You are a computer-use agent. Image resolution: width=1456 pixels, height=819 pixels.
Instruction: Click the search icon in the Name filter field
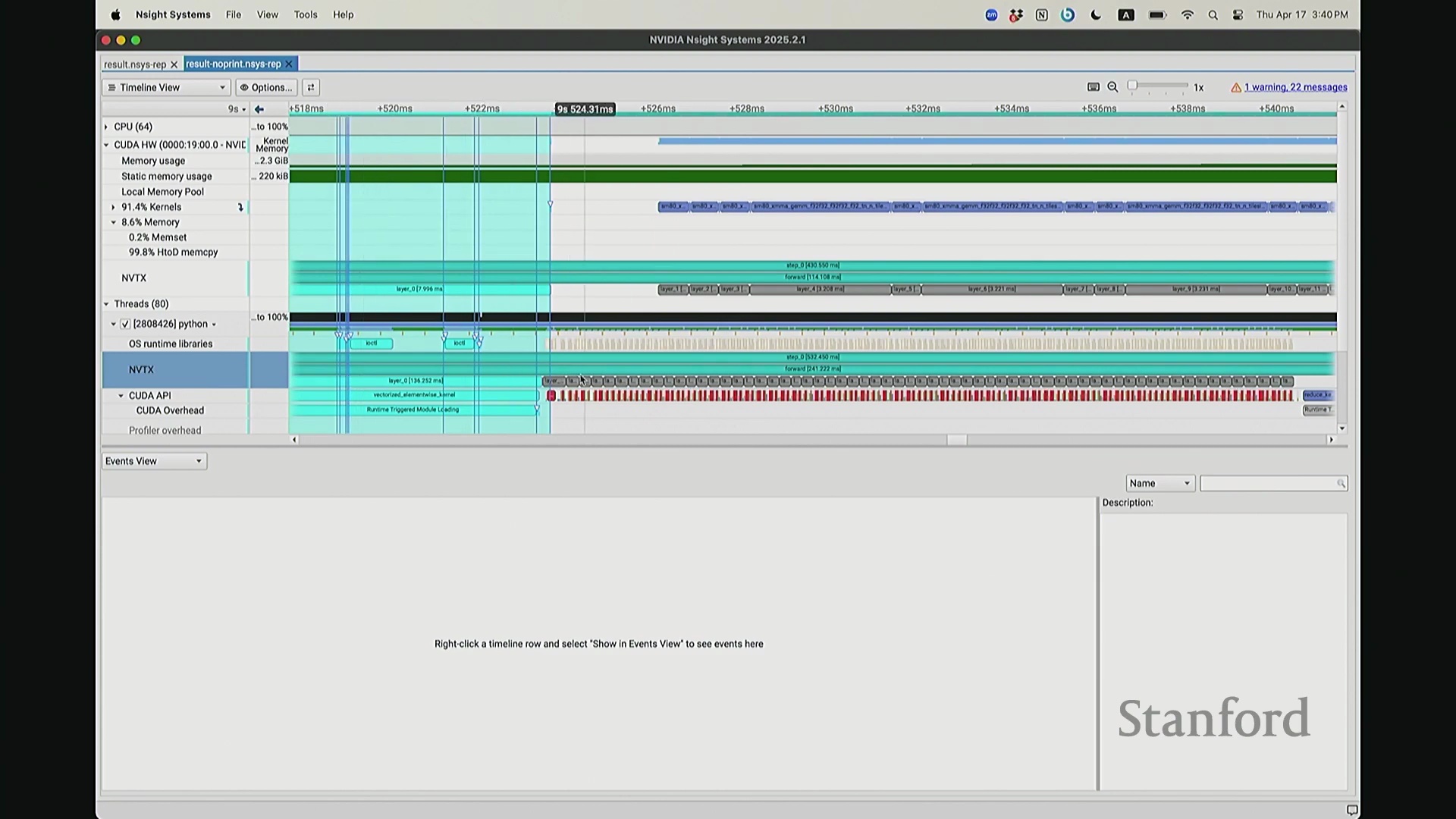1341,484
